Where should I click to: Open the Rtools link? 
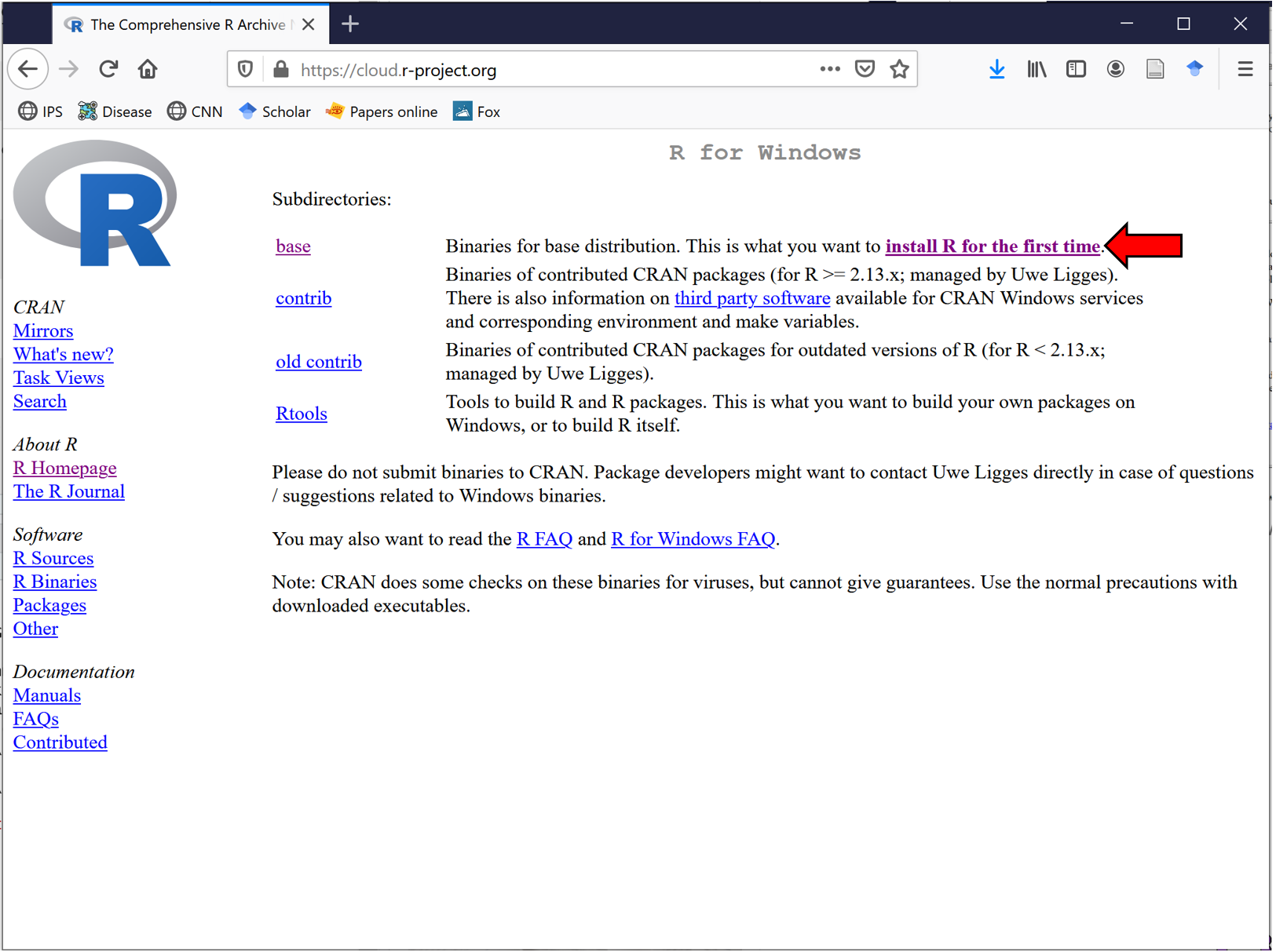pos(301,414)
